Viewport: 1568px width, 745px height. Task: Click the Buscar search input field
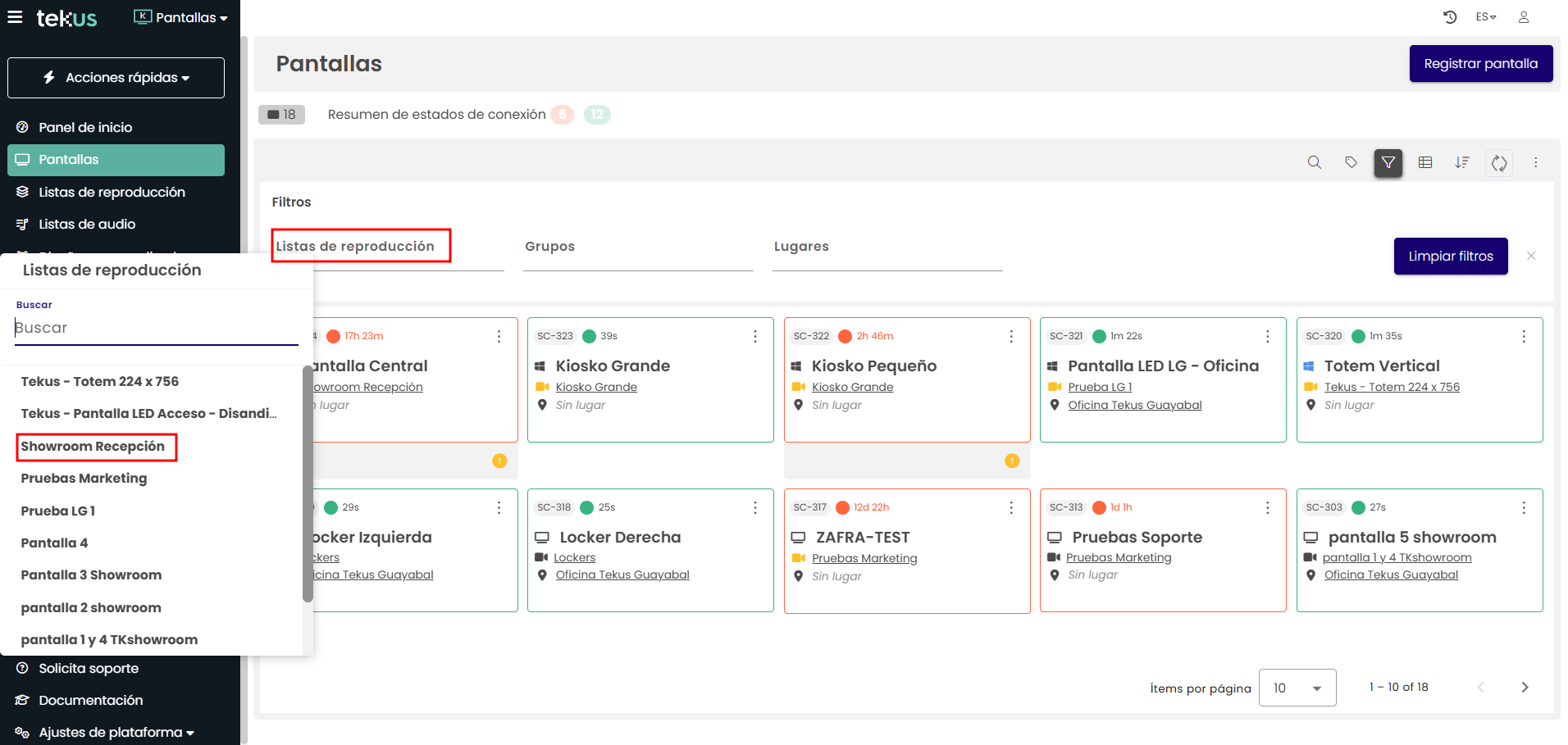tap(156, 328)
